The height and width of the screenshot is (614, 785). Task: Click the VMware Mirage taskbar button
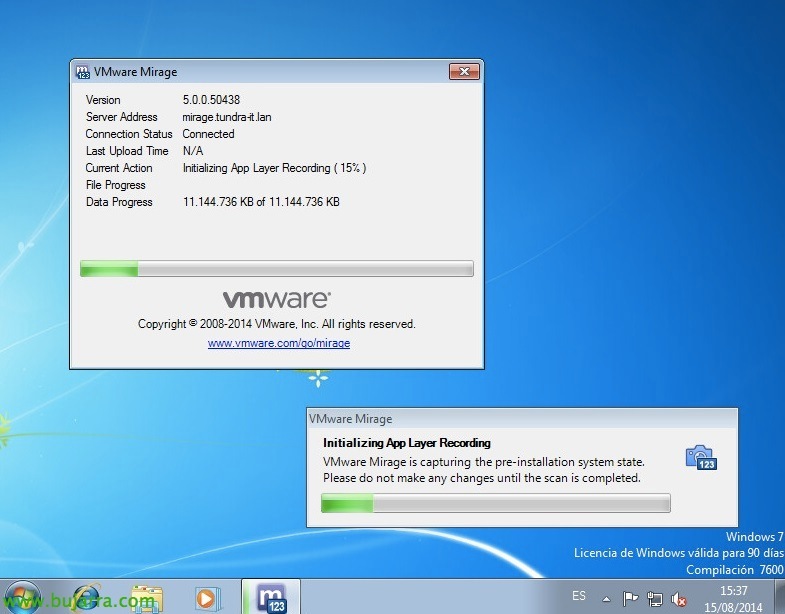(x=271, y=597)
